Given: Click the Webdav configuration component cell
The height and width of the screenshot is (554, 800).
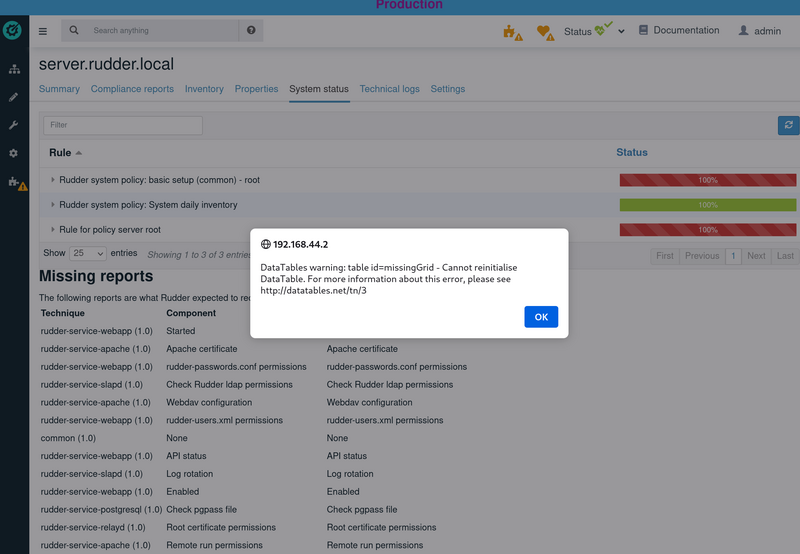Looking at the screenshot, I should pos(209,402).
